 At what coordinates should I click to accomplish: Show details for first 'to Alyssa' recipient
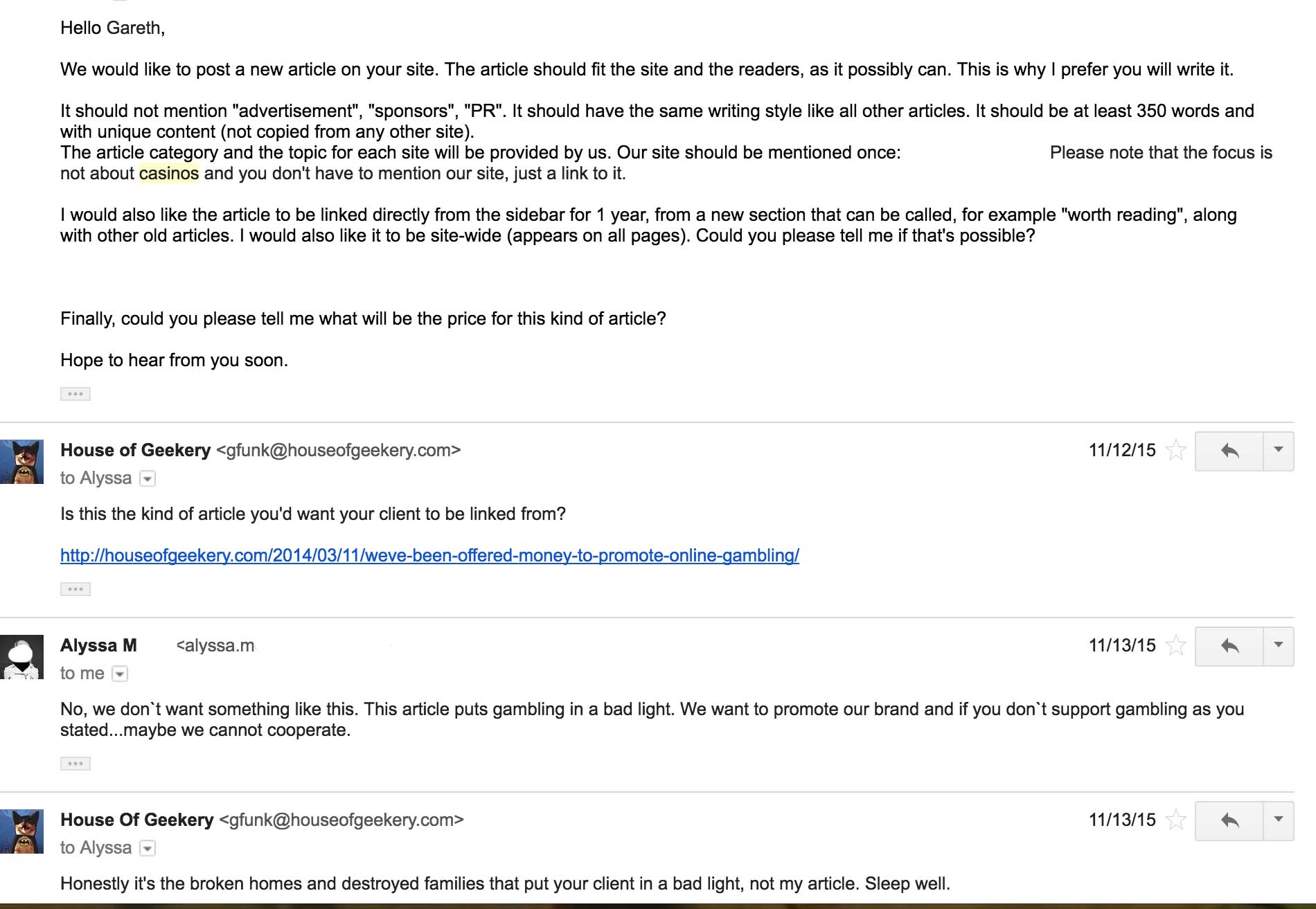(148, 478)
